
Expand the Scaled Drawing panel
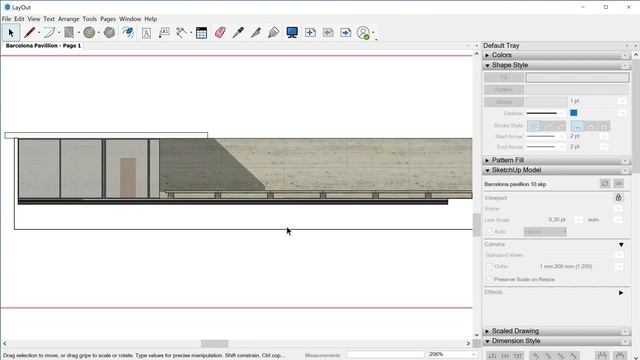[x=487, y=331]
